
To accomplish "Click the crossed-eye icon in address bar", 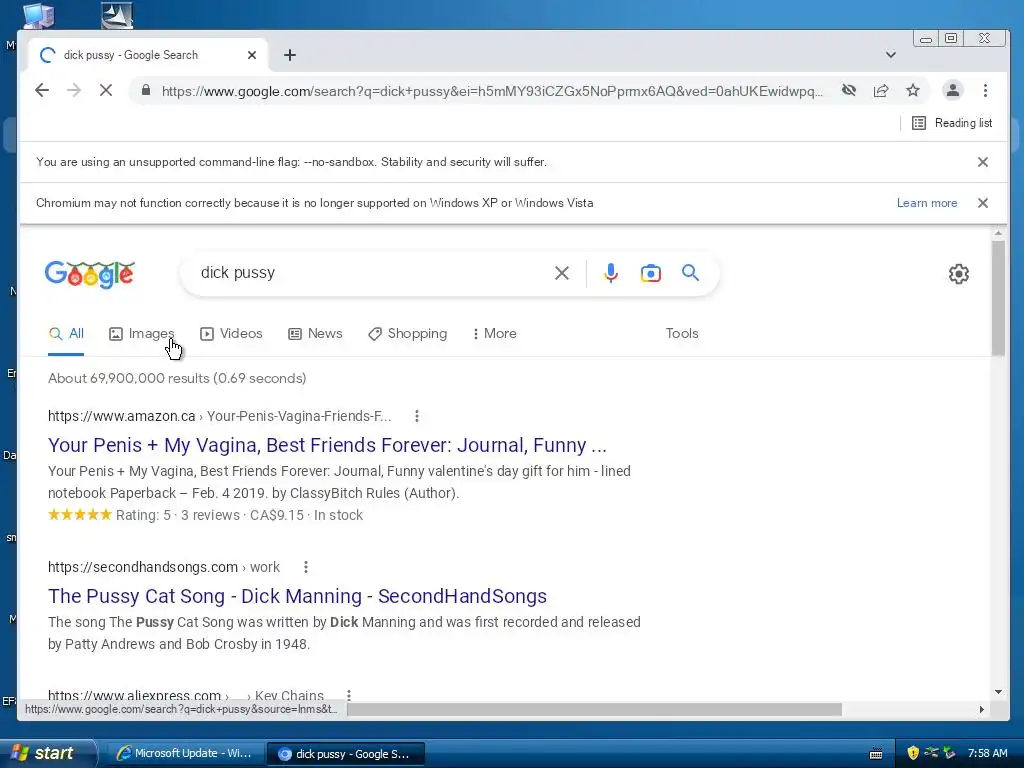I will coord(849,90).
